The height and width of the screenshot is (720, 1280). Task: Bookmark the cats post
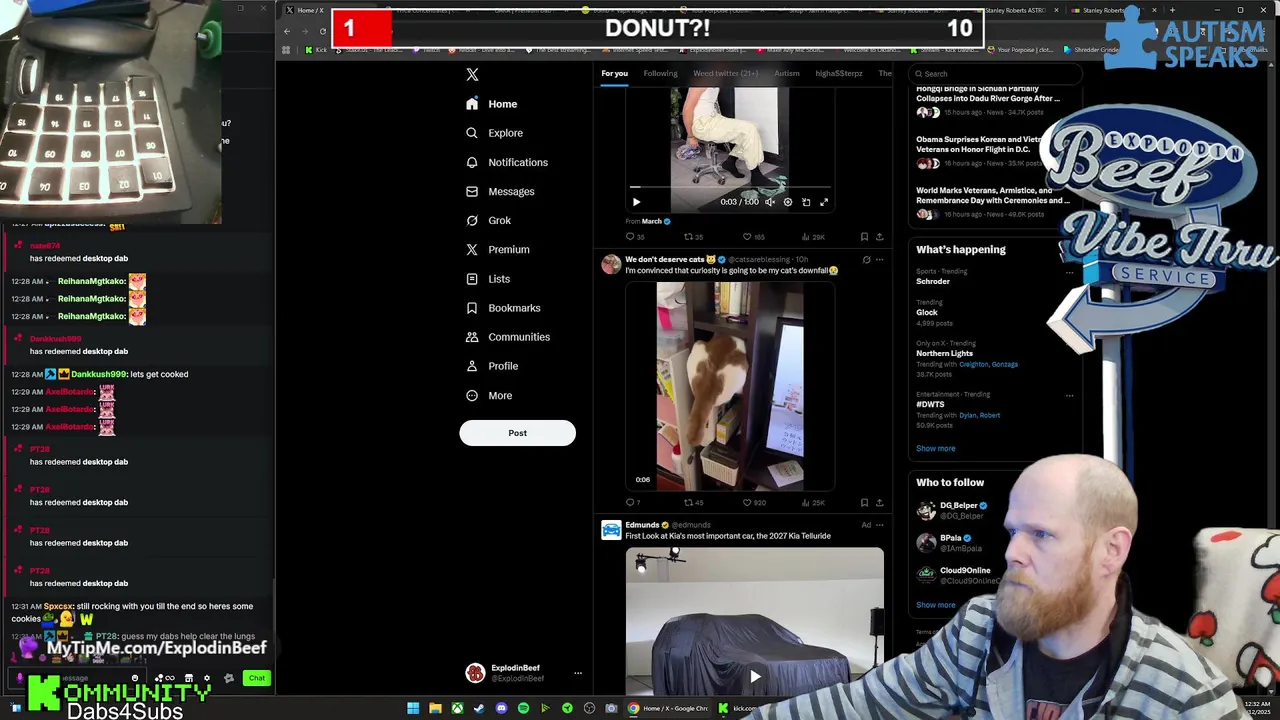[864, 503]
